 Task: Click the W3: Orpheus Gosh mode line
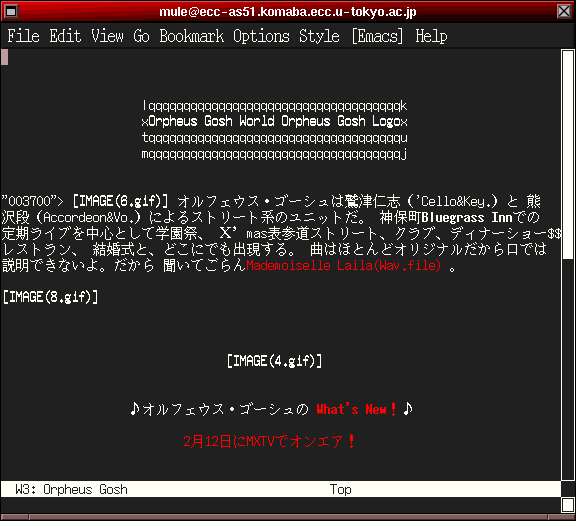[281, 489]
